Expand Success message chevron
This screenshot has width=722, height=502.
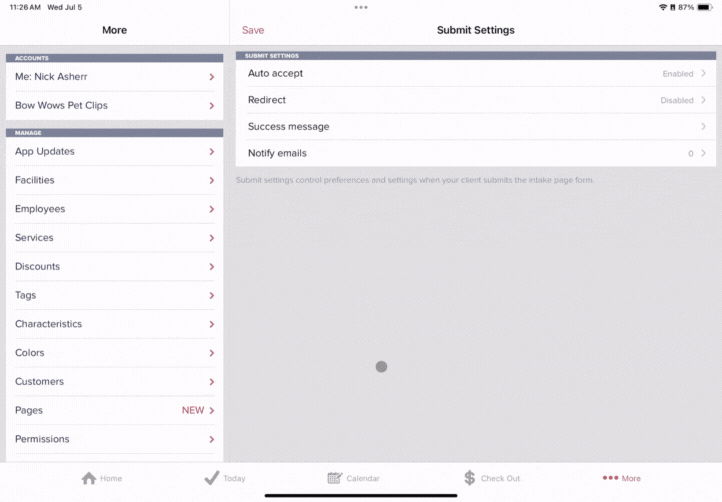point(703,127)
